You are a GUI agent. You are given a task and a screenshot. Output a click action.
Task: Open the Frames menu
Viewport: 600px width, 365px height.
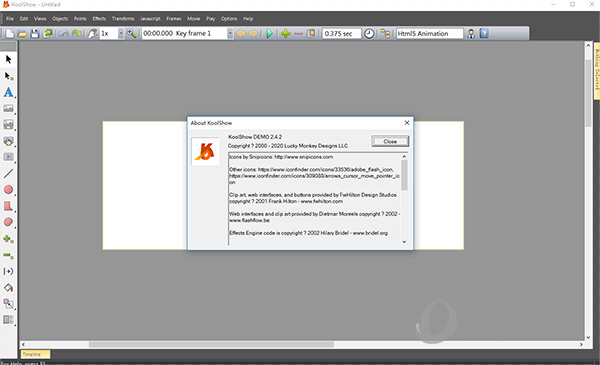(x=174, y=19)
